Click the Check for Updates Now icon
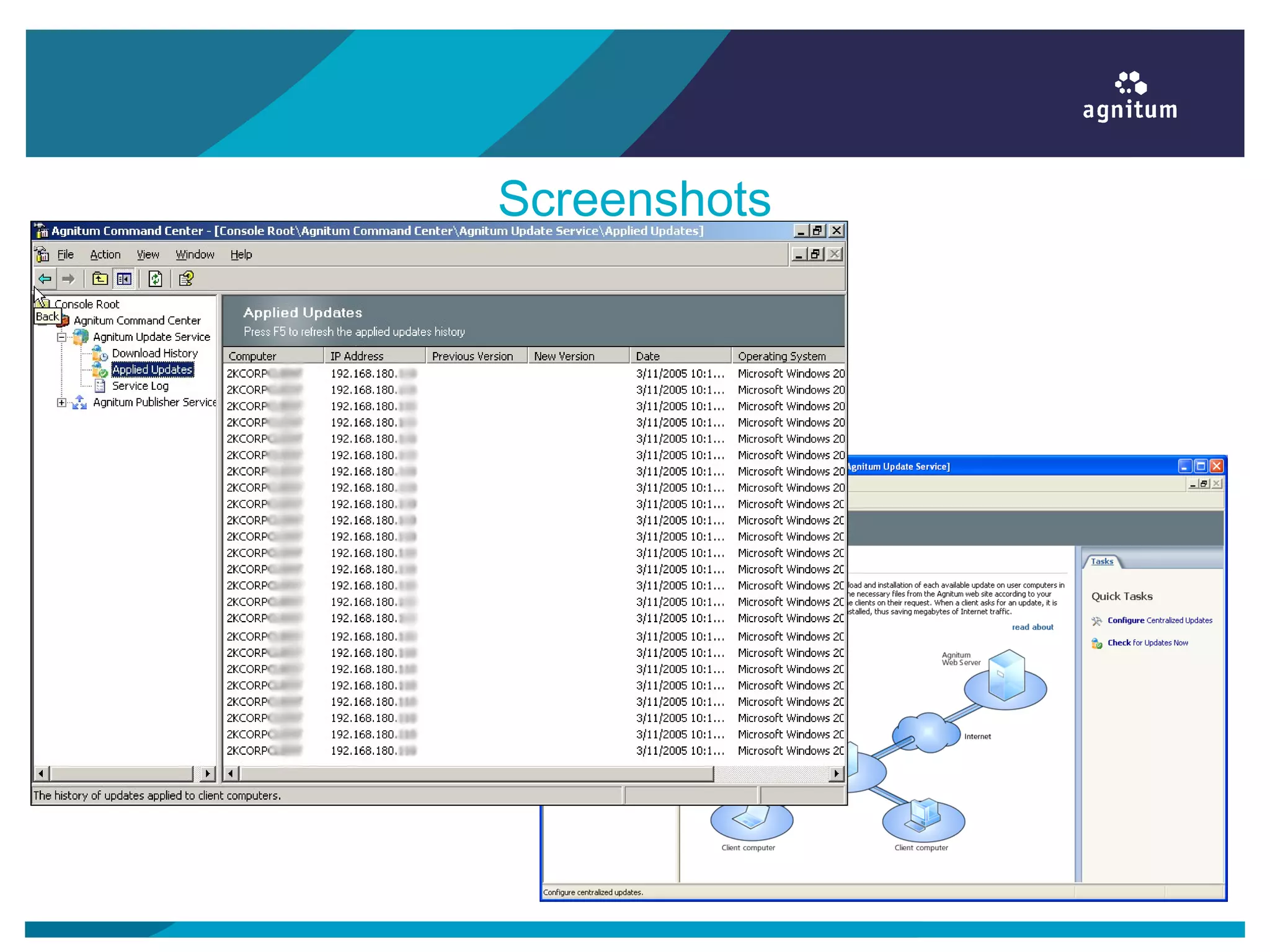 pyautogui.click(x=1096, y=643)
